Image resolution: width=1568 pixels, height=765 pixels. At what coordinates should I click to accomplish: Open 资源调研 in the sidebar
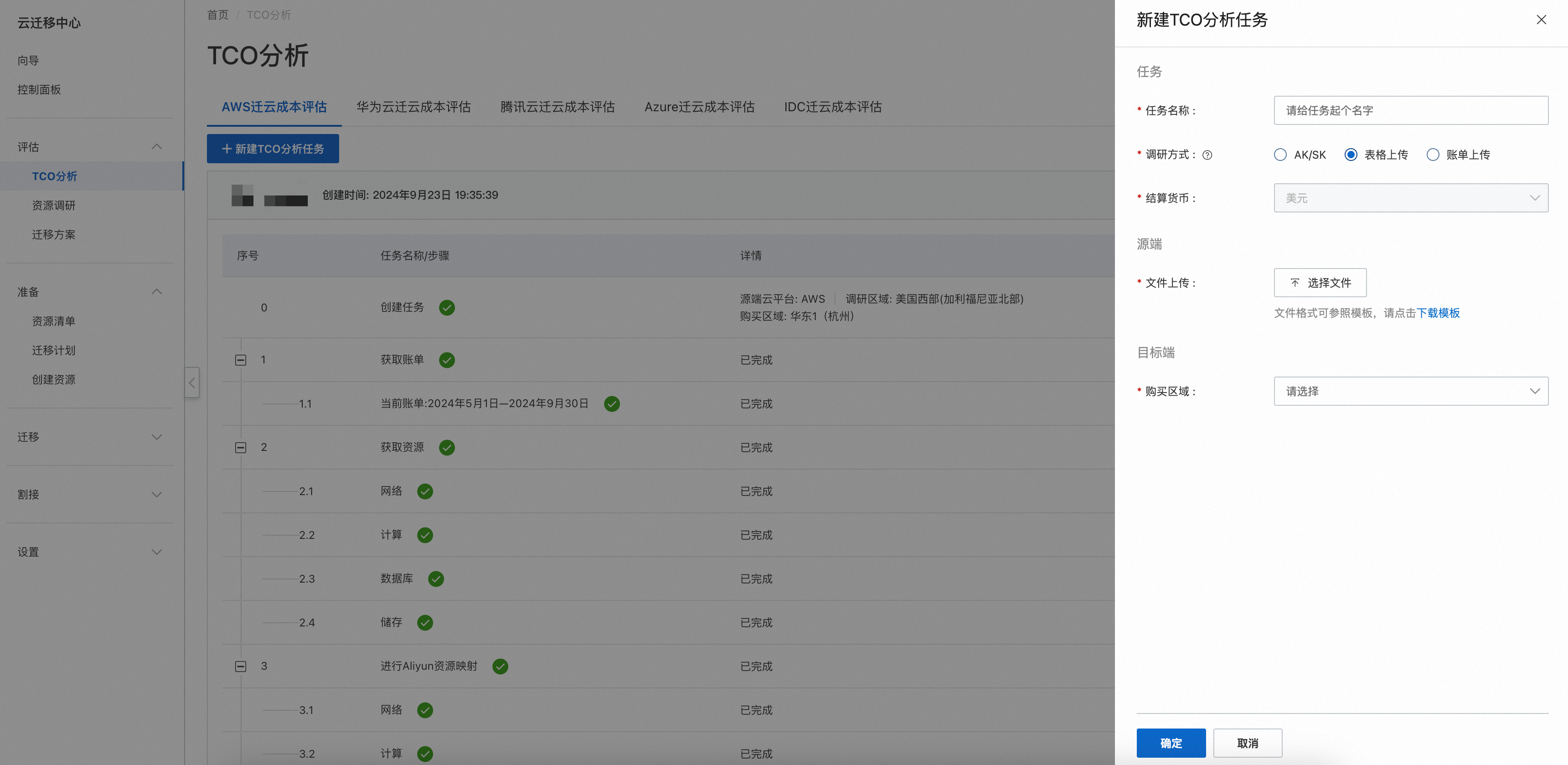54,205
